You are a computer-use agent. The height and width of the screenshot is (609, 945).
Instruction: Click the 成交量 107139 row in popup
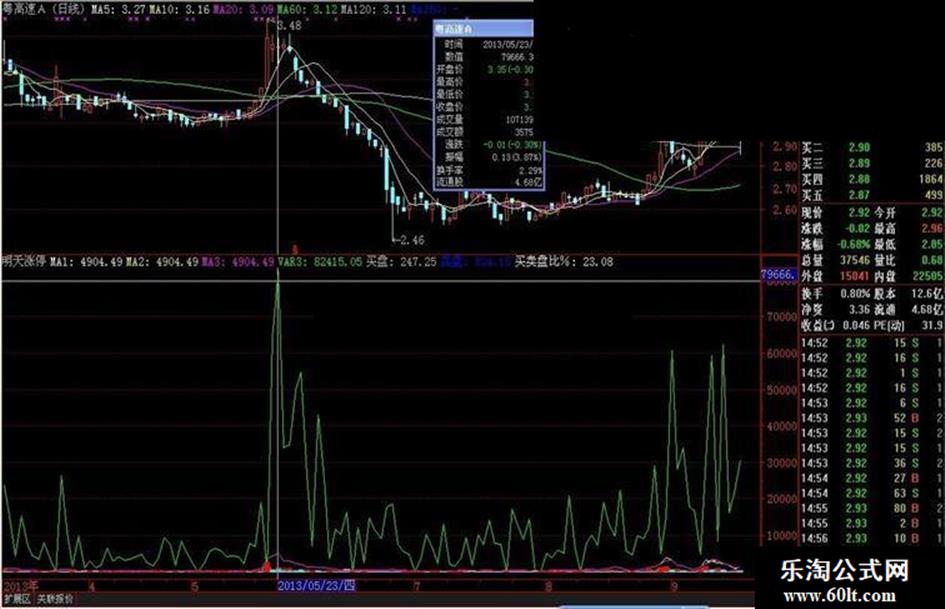pyautogui.click(x=484, y=120)
